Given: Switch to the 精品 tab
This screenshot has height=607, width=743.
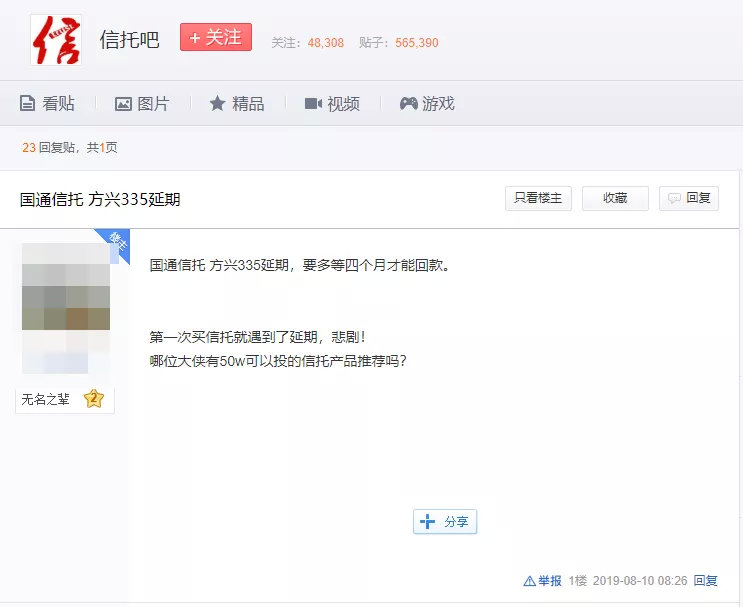Looking at the screenshot, I should coord(236,103).
